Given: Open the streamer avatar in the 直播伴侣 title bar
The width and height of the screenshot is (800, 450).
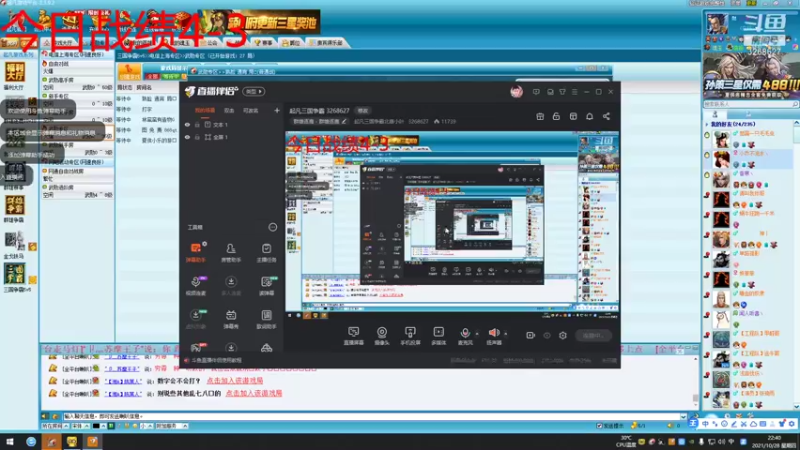Looking at the screenshot, I should (x=516, y=92).
